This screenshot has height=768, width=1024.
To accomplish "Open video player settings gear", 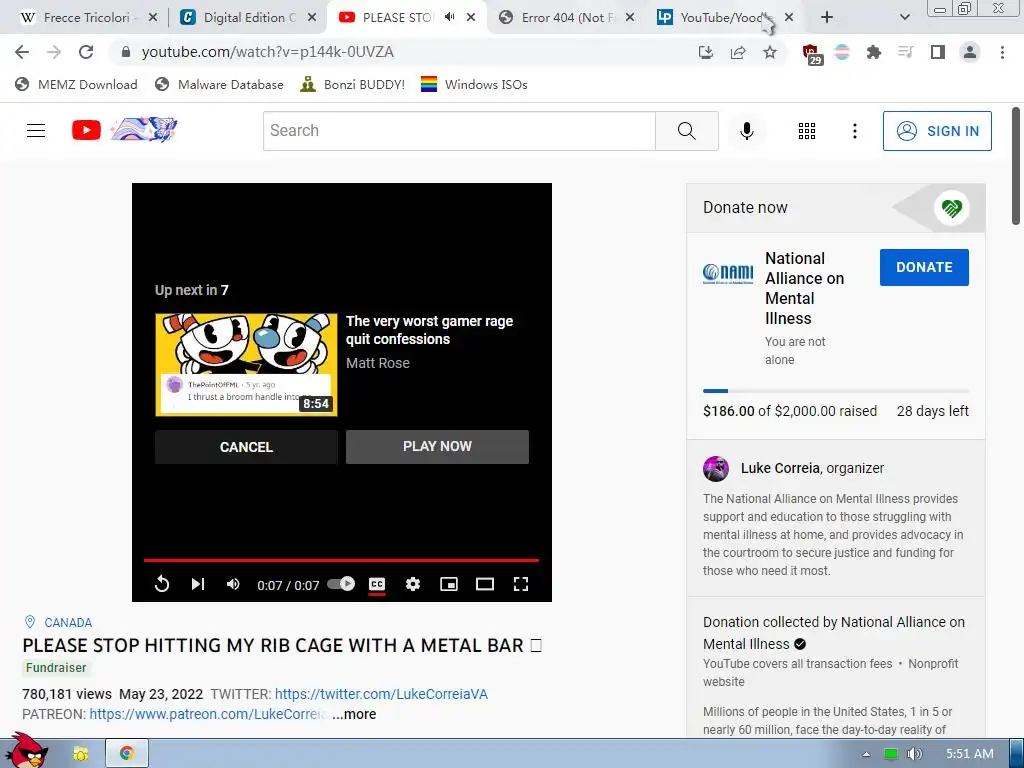I will 413,584.
